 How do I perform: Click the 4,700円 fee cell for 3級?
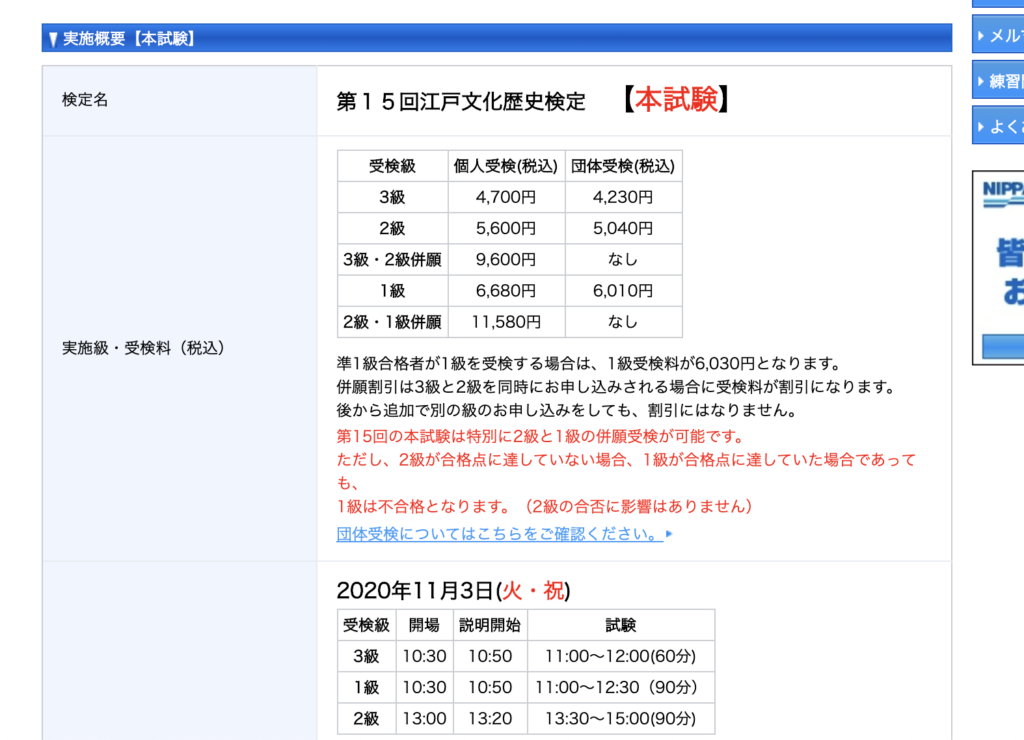click(505, 197)
